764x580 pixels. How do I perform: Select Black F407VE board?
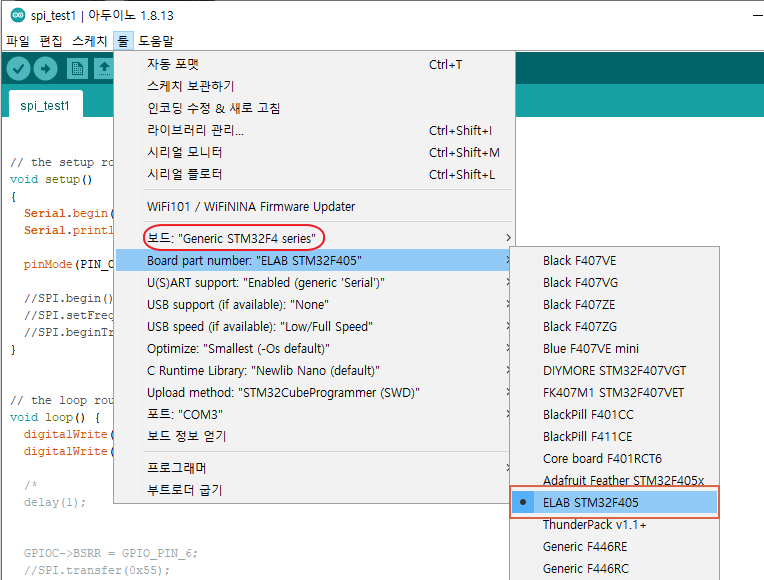[x=614, y=261]
